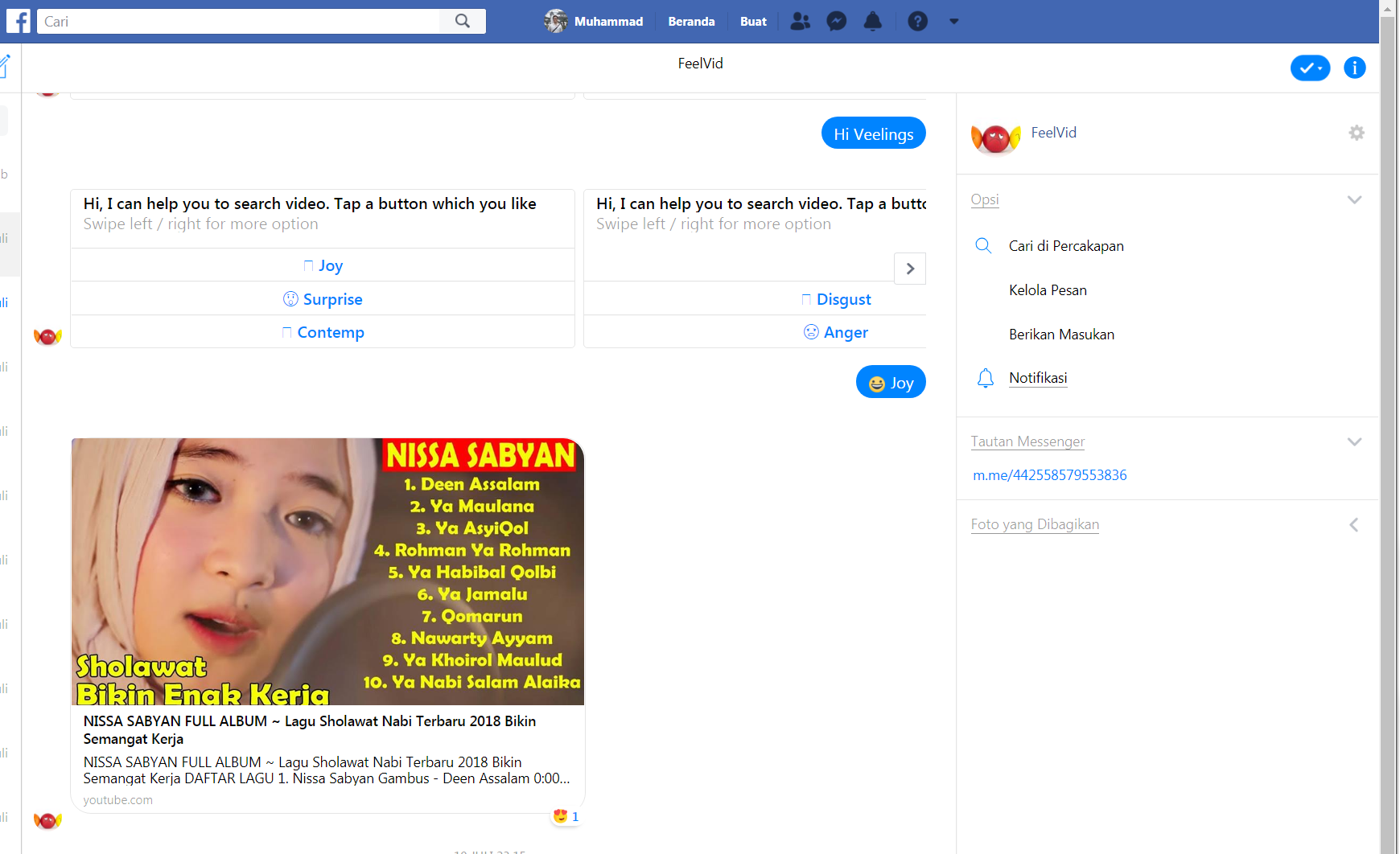Click the Opsi section heading

(985, 199)
